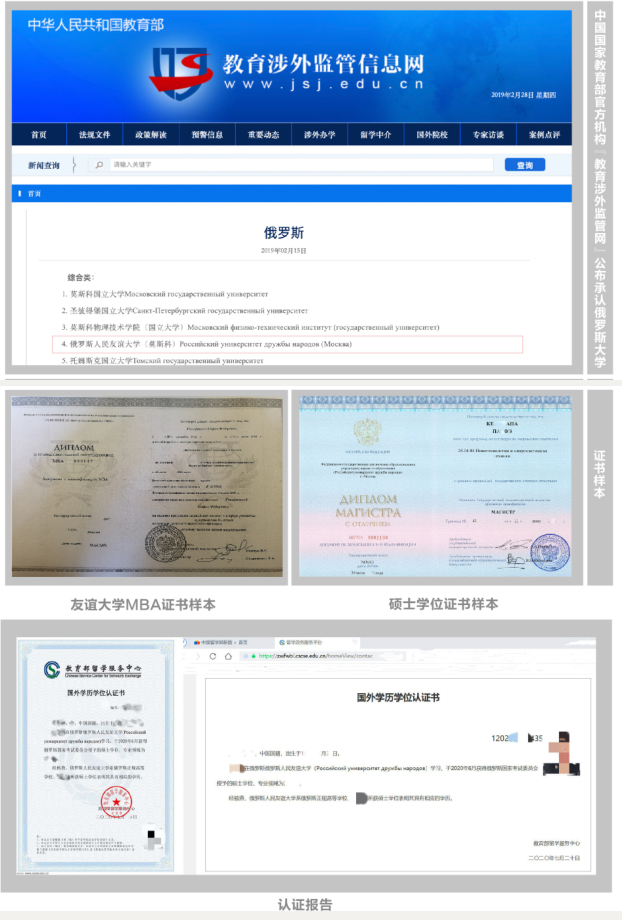Click the 新闻查询 label
The height and width of the screenshot is (920, 622).
[x=44, y=165]
